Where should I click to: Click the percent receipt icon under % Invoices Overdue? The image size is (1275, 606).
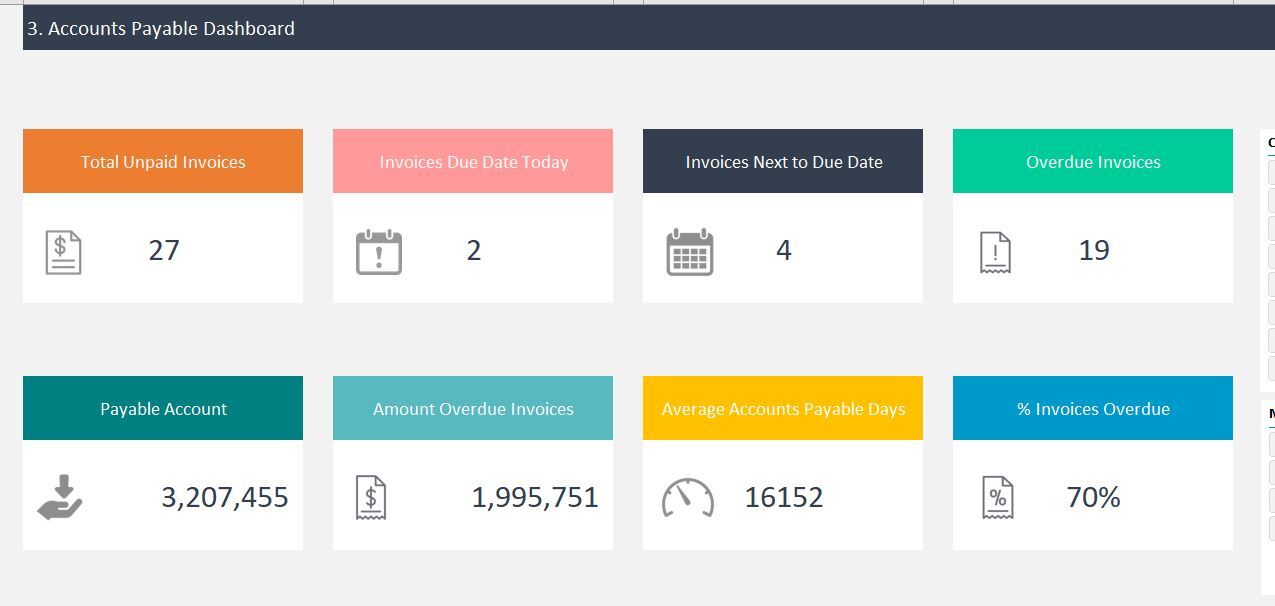tap(998, 498)
